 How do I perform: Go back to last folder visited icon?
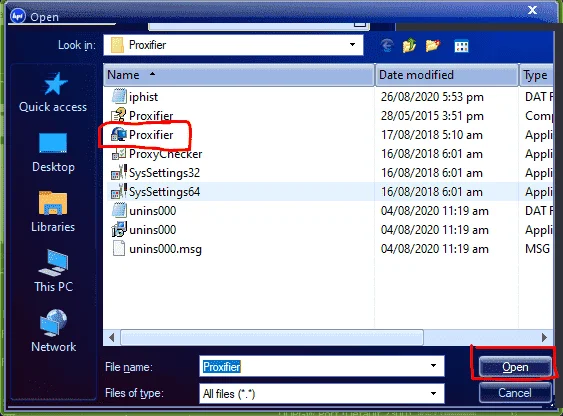(387, 46)
